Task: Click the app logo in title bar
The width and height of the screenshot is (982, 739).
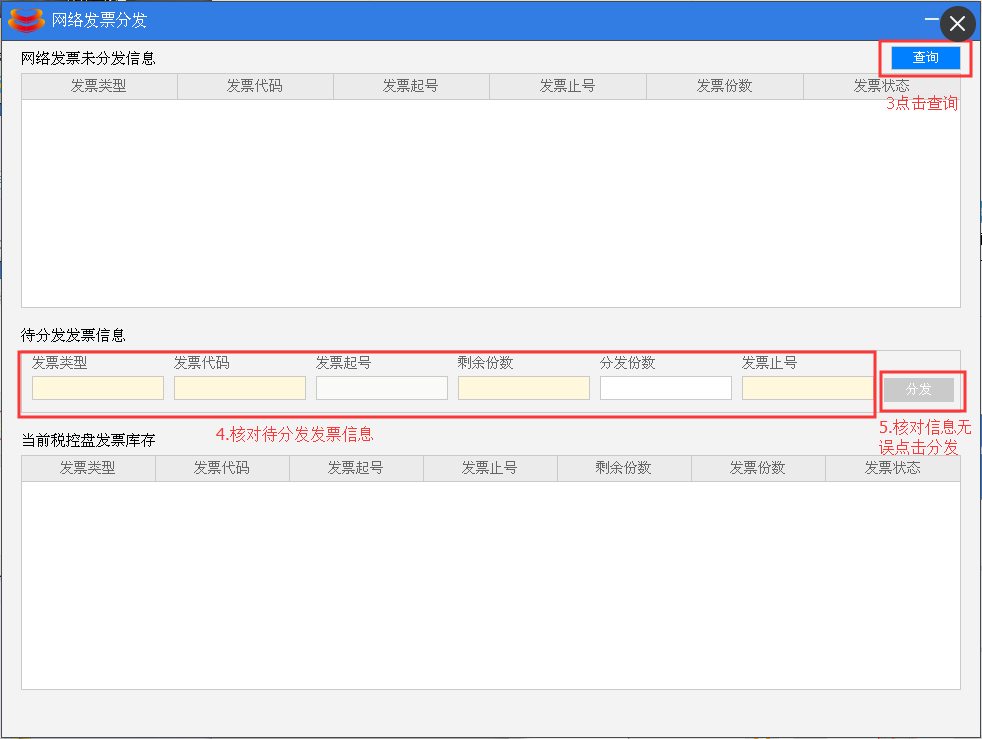Action: [x=26, y=20]
